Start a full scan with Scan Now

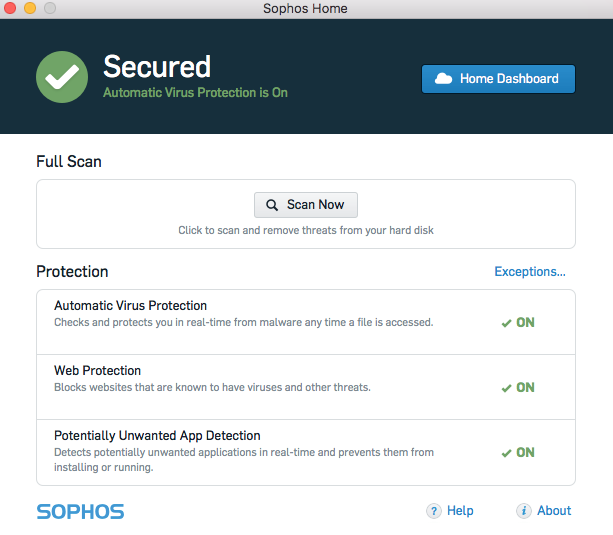306,205
